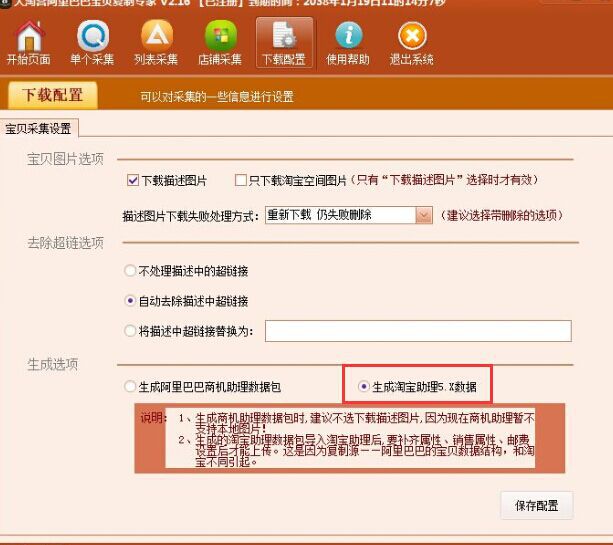The image size is (613, 545).
Task: Open 使用帮助 info icon
Action: 348,43
